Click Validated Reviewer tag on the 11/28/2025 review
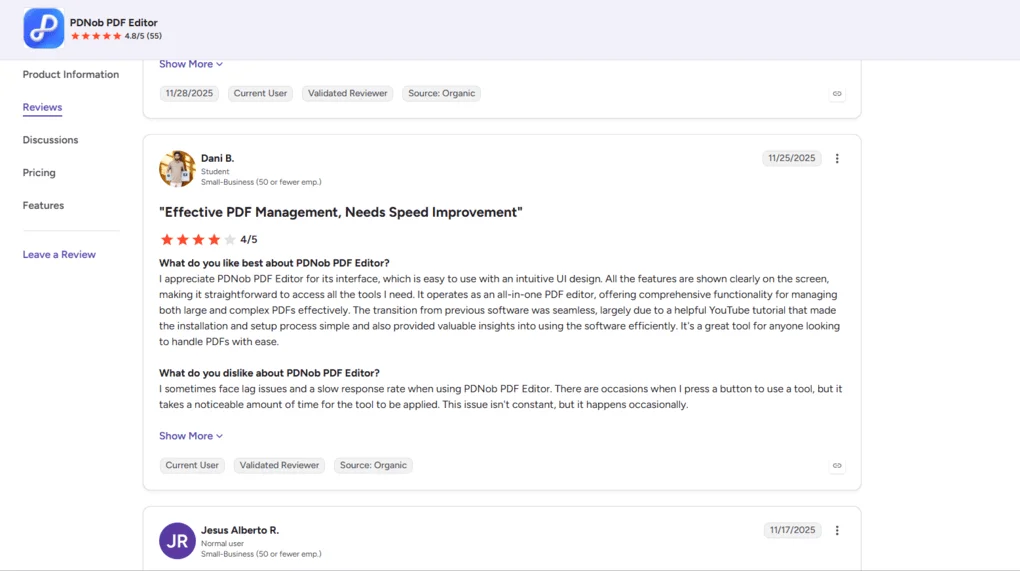This screenshot has height=571, width=1020. click(x=347, y=93)
